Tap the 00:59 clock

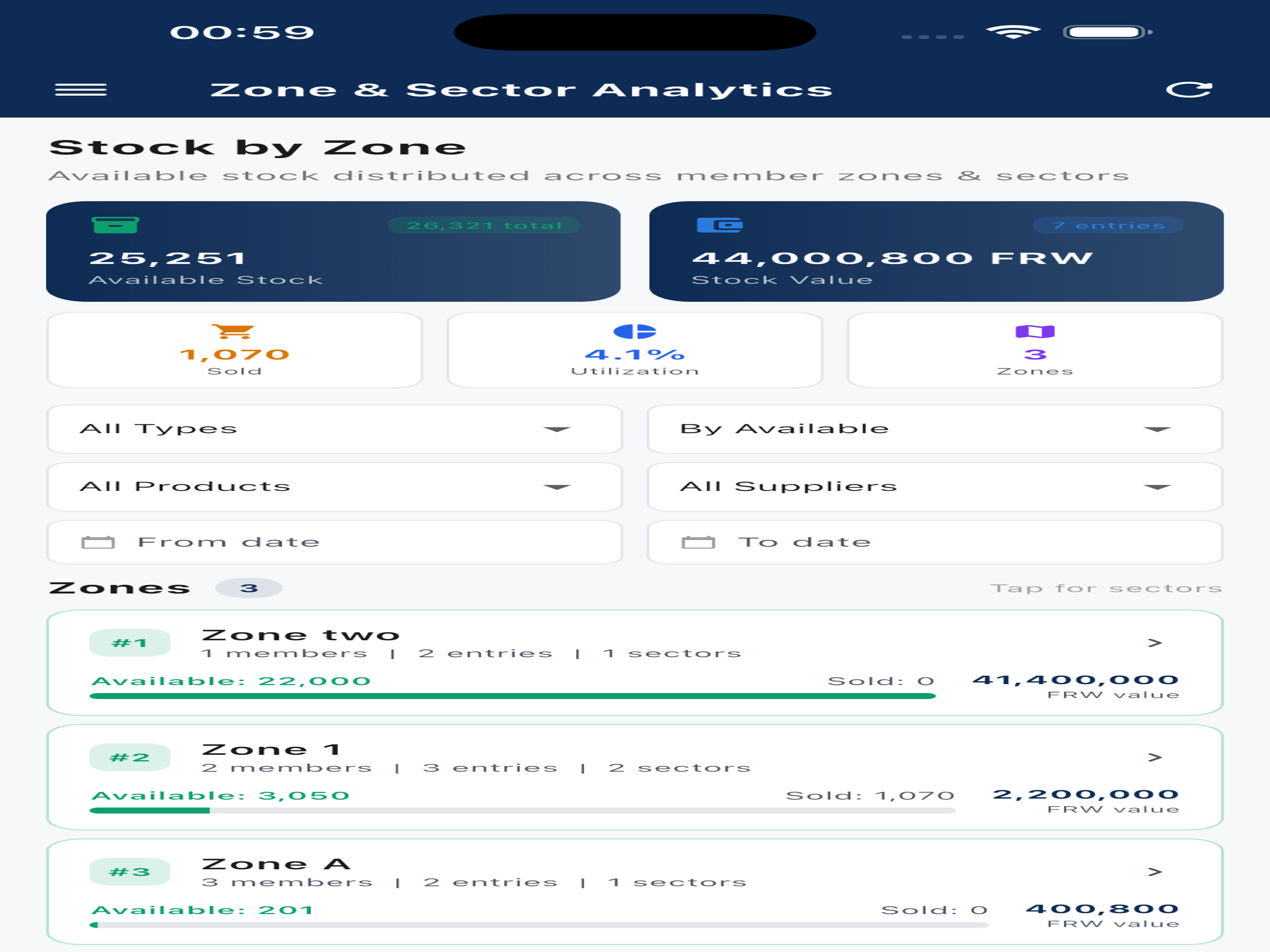pyautogui.click(x=242, y=32)
